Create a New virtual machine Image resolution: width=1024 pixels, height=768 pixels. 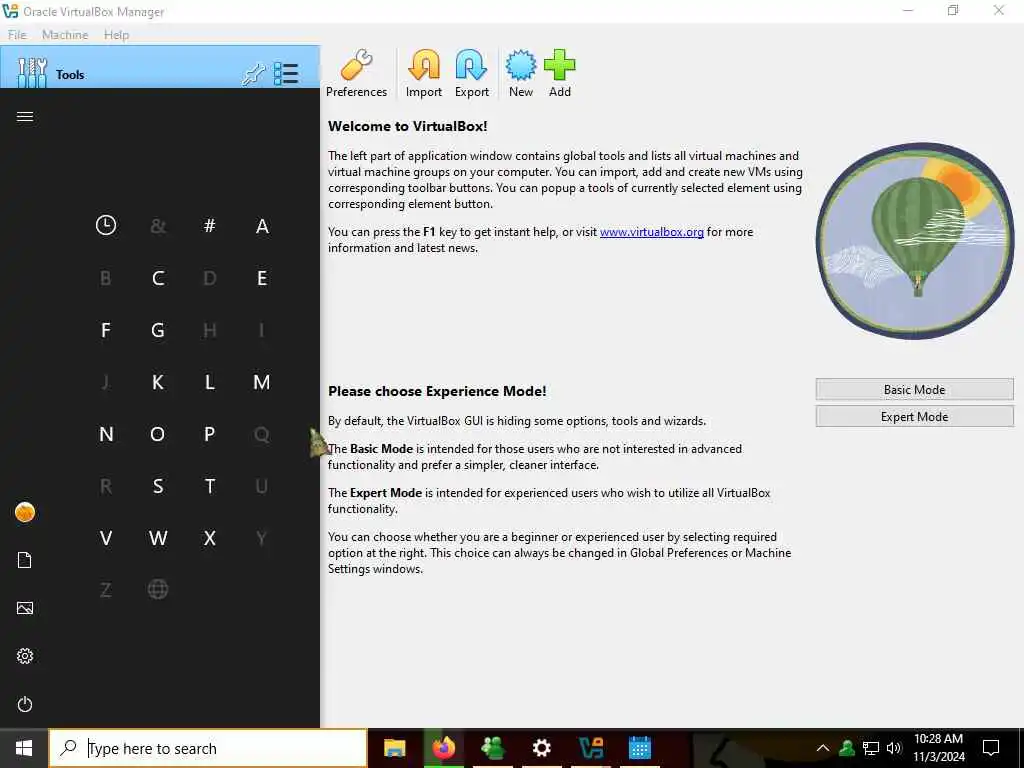[x=520, y=73]
